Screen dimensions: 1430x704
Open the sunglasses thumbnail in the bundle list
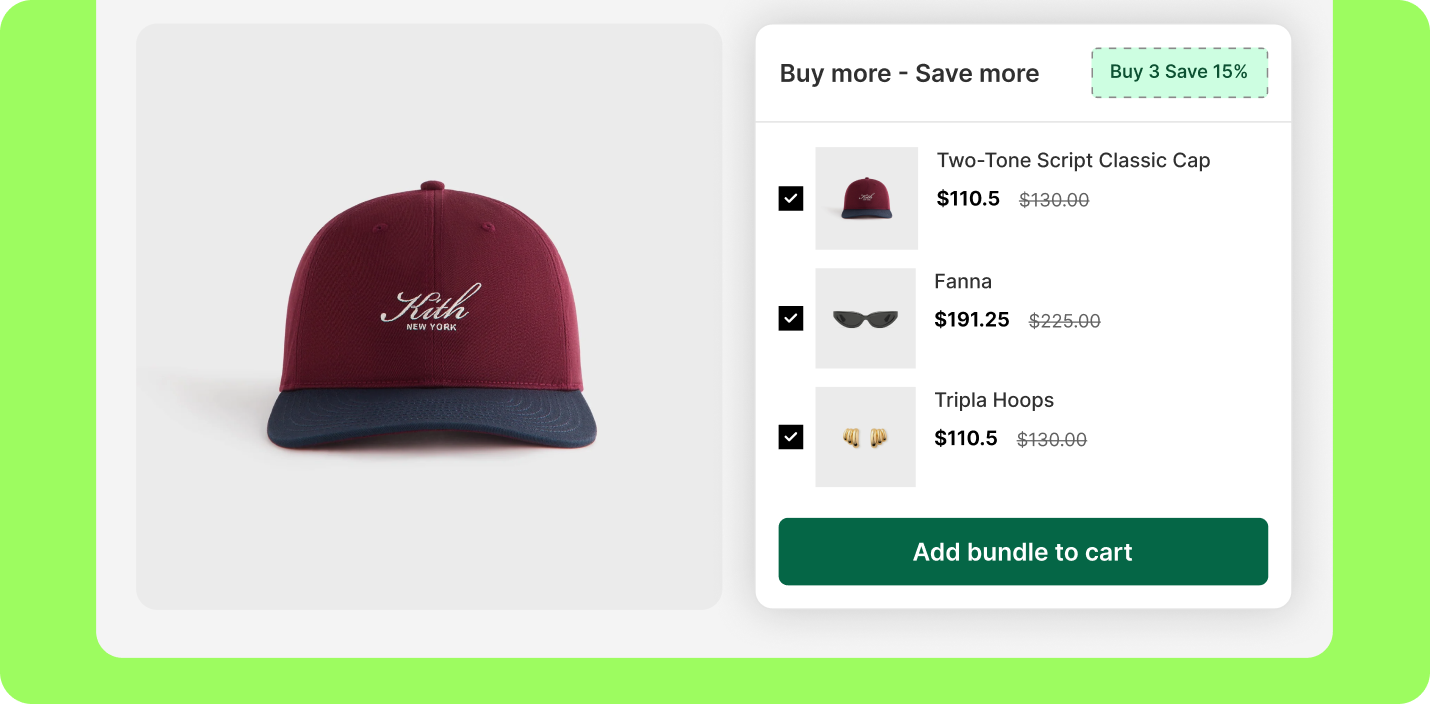point(865,318)
